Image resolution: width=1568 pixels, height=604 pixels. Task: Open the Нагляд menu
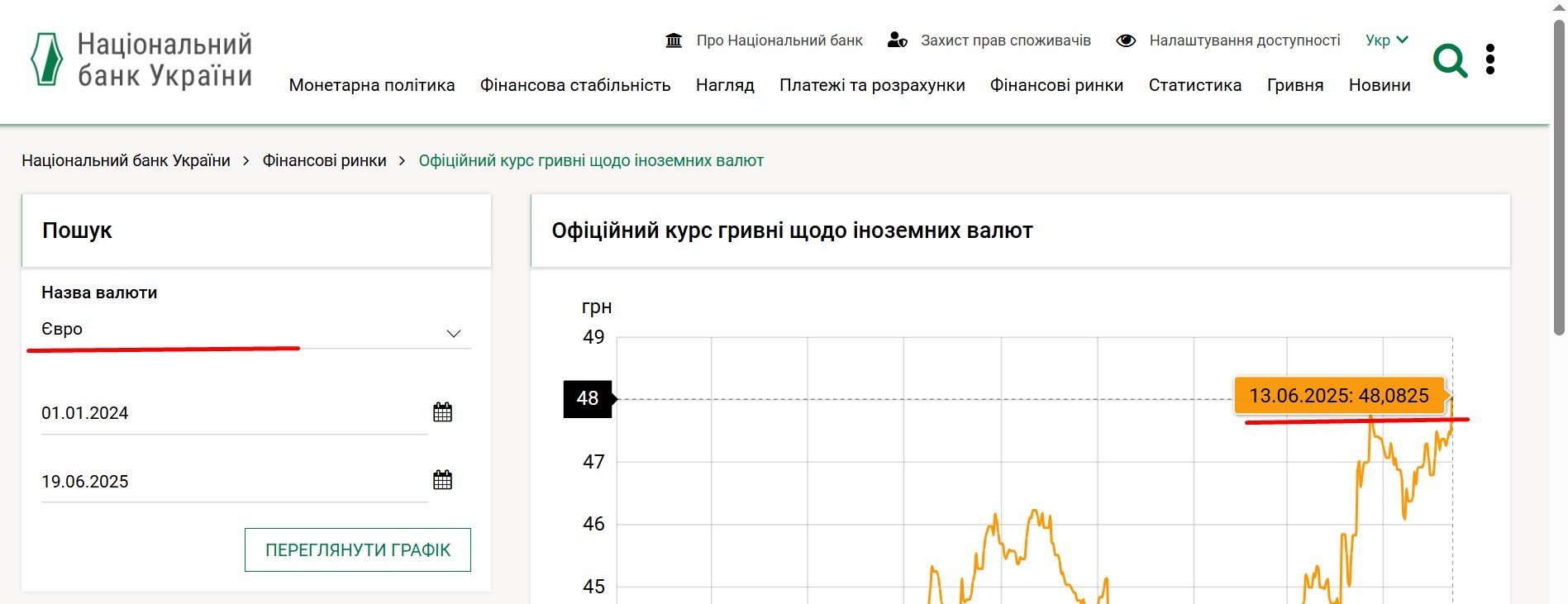coord(725,85)
